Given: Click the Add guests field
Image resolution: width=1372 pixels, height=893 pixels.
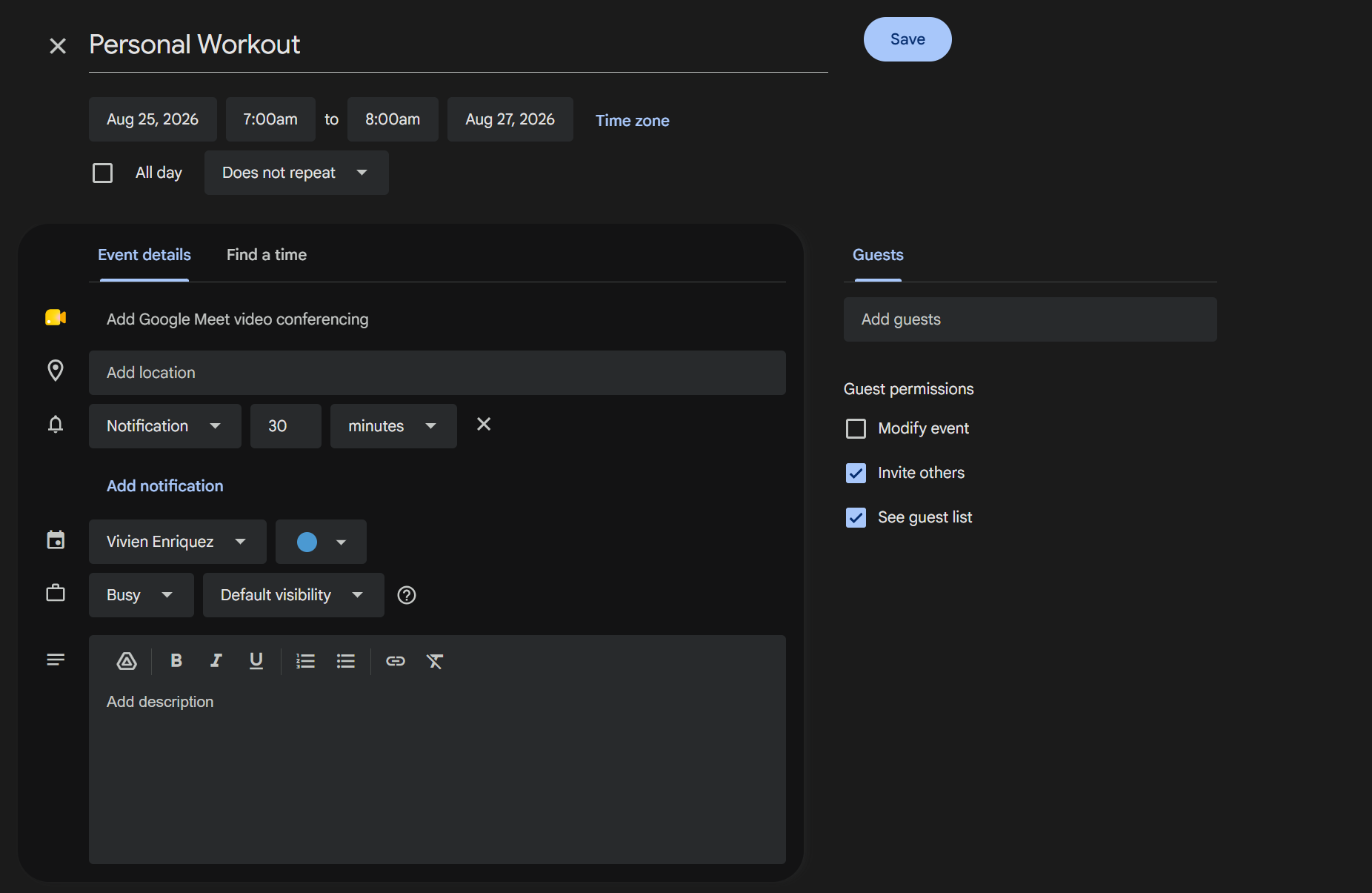Looking at the screenshot, I should click(1030, 319).
